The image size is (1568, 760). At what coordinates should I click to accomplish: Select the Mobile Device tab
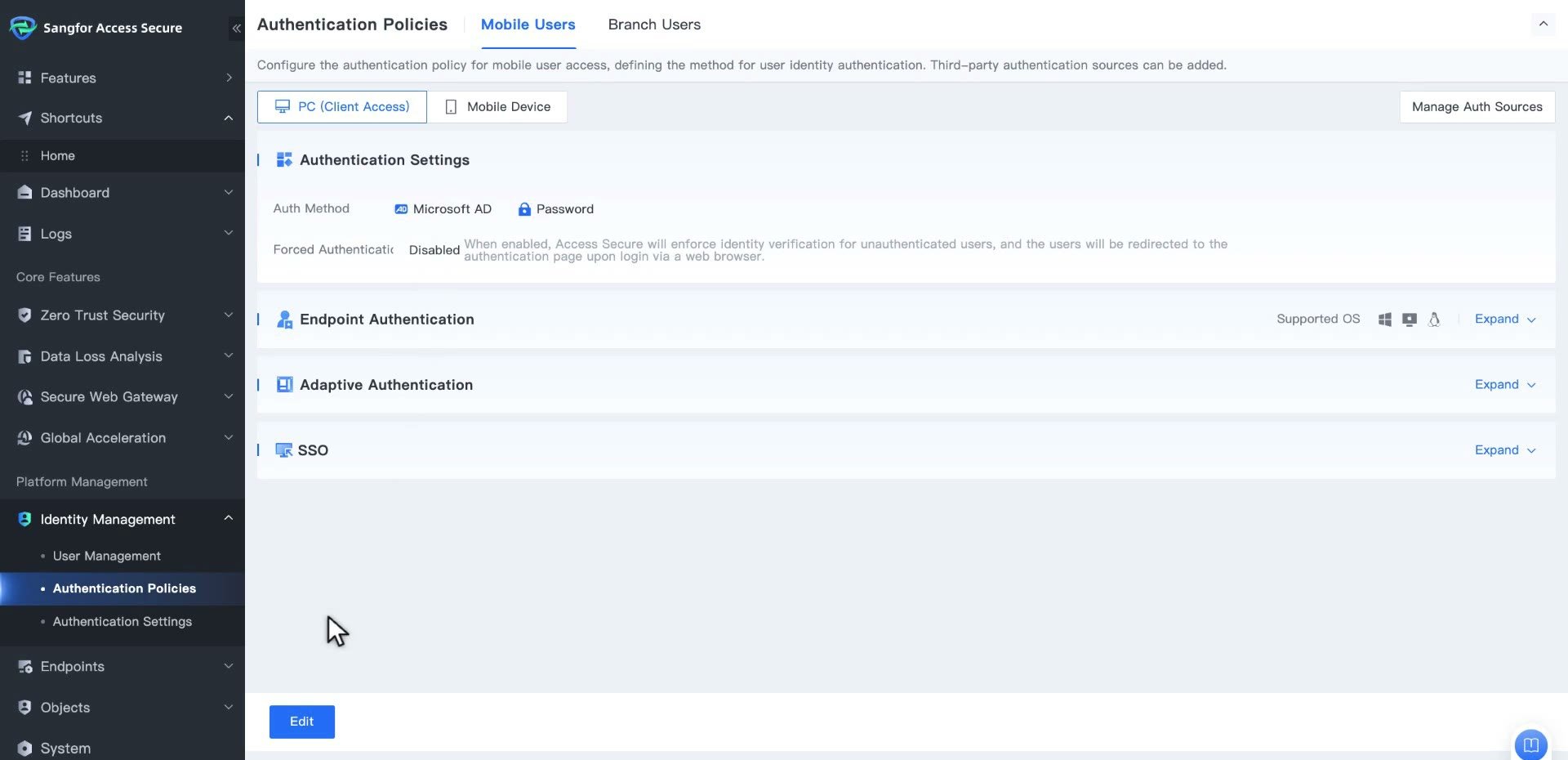pyautogui.click(x=497, y=107)
